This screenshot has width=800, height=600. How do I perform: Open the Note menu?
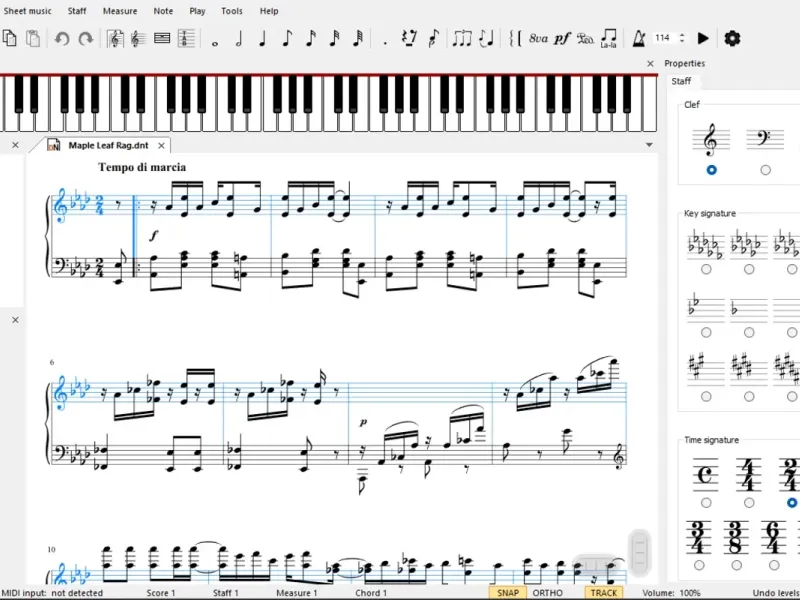pyautogui.click(x=163, y=11)
